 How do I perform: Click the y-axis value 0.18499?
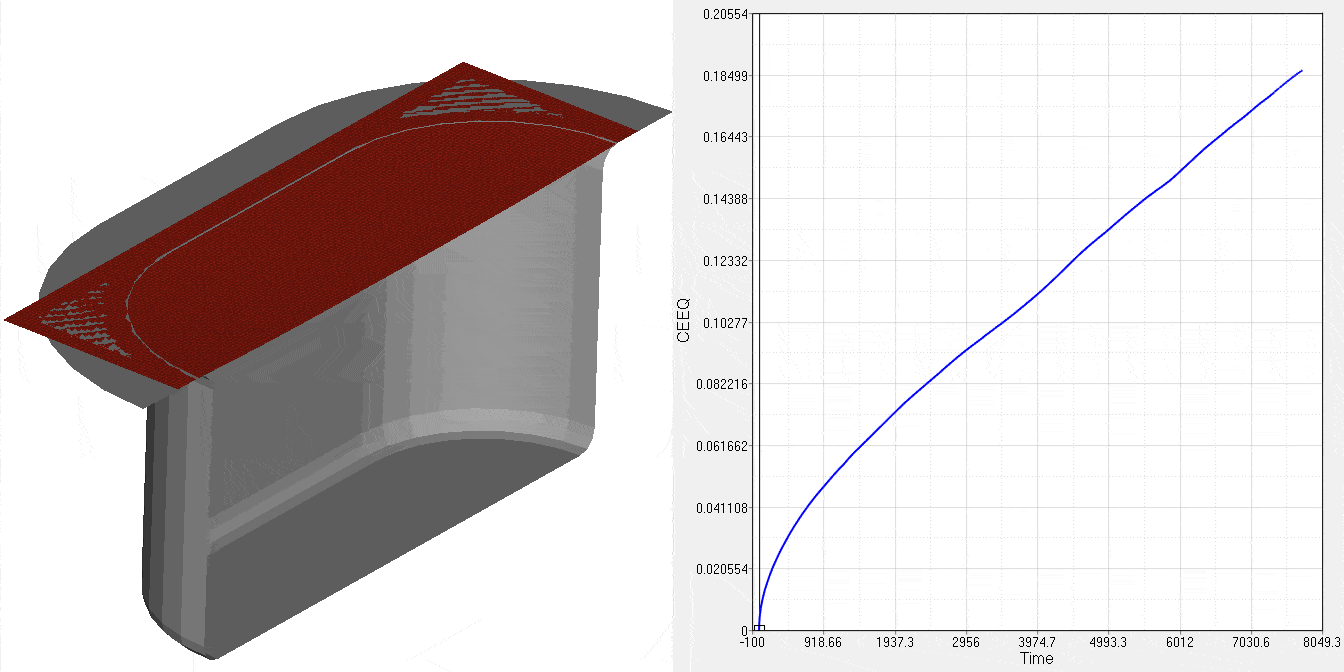725,76
